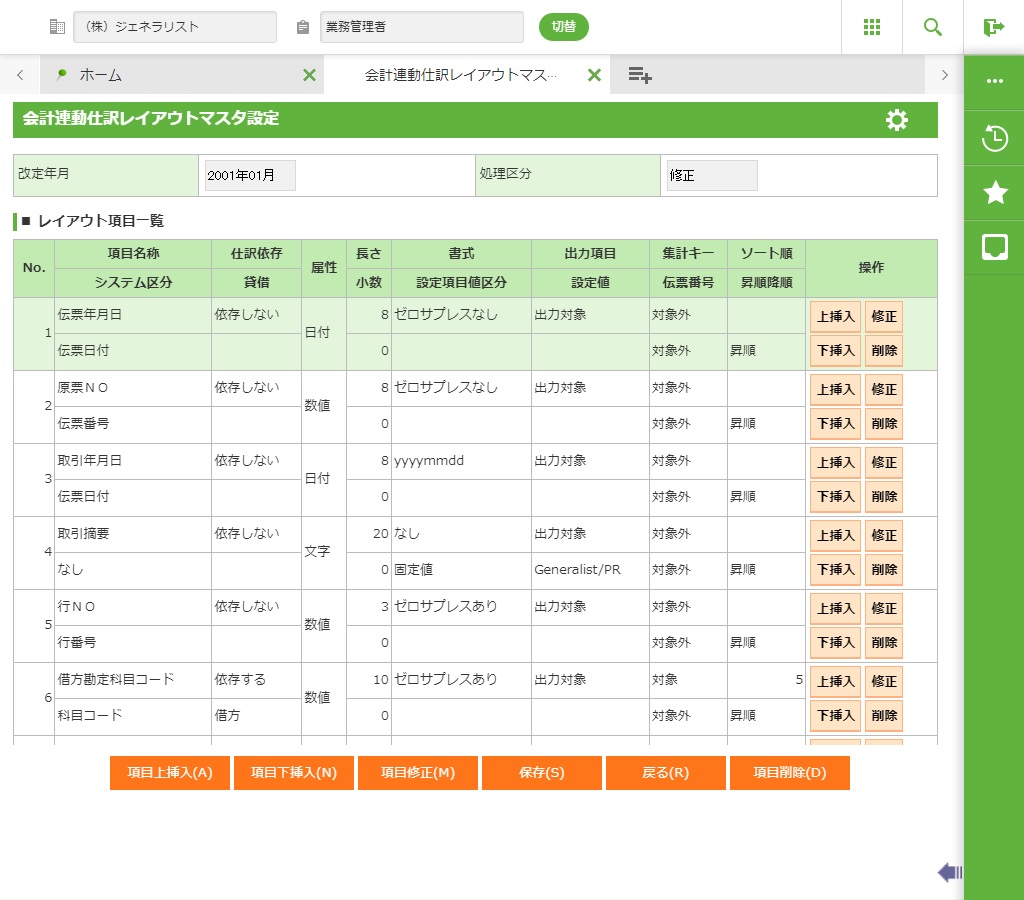Click the purple collapse arrow at bottom right
Viewport: 1024px width, 900px height.
[949, 873]
